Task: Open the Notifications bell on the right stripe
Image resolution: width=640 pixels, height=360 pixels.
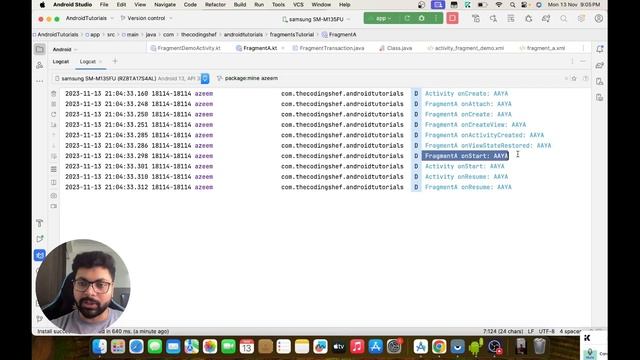Action: point(600,49)
